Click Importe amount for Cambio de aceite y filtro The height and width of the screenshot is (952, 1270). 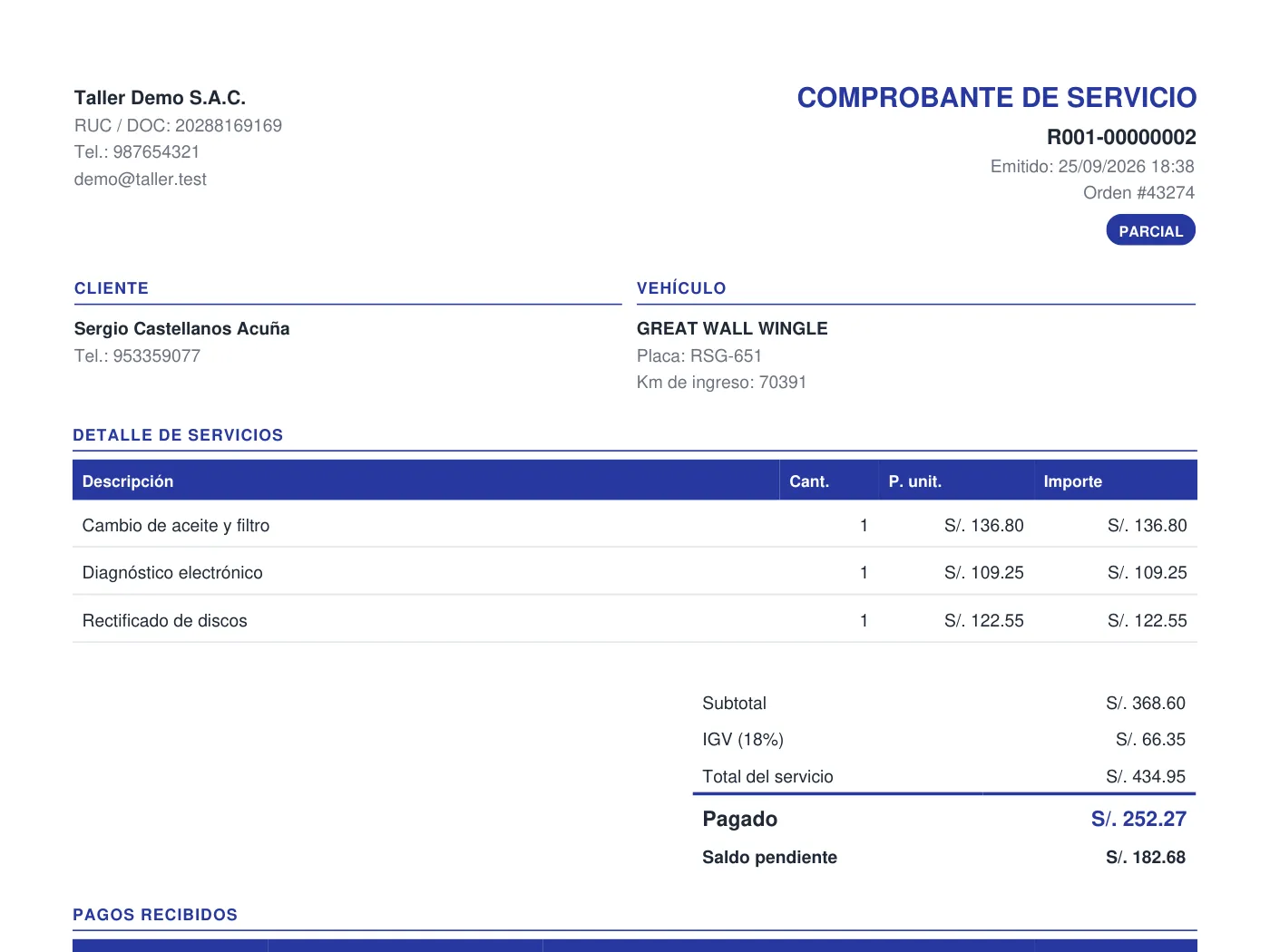coord(1148,525)
